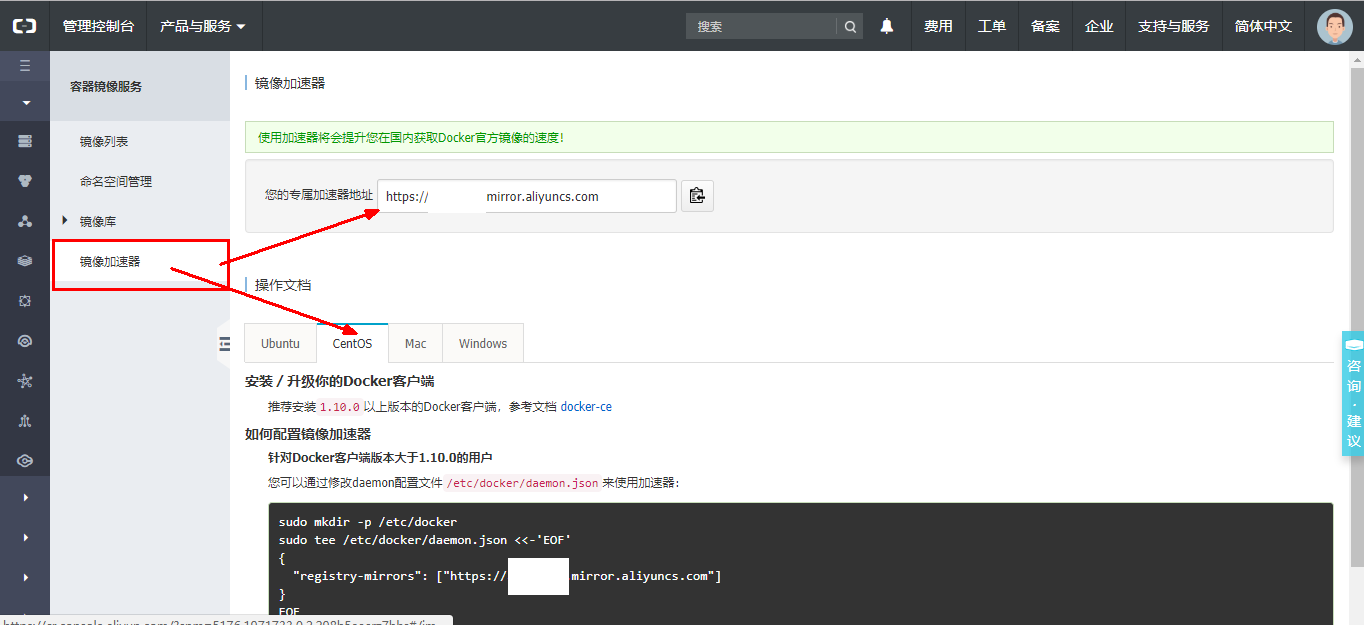1364x625 pixels.
Task: Toggle the hamburger sidebar menu icon
Action: point(25,66)
